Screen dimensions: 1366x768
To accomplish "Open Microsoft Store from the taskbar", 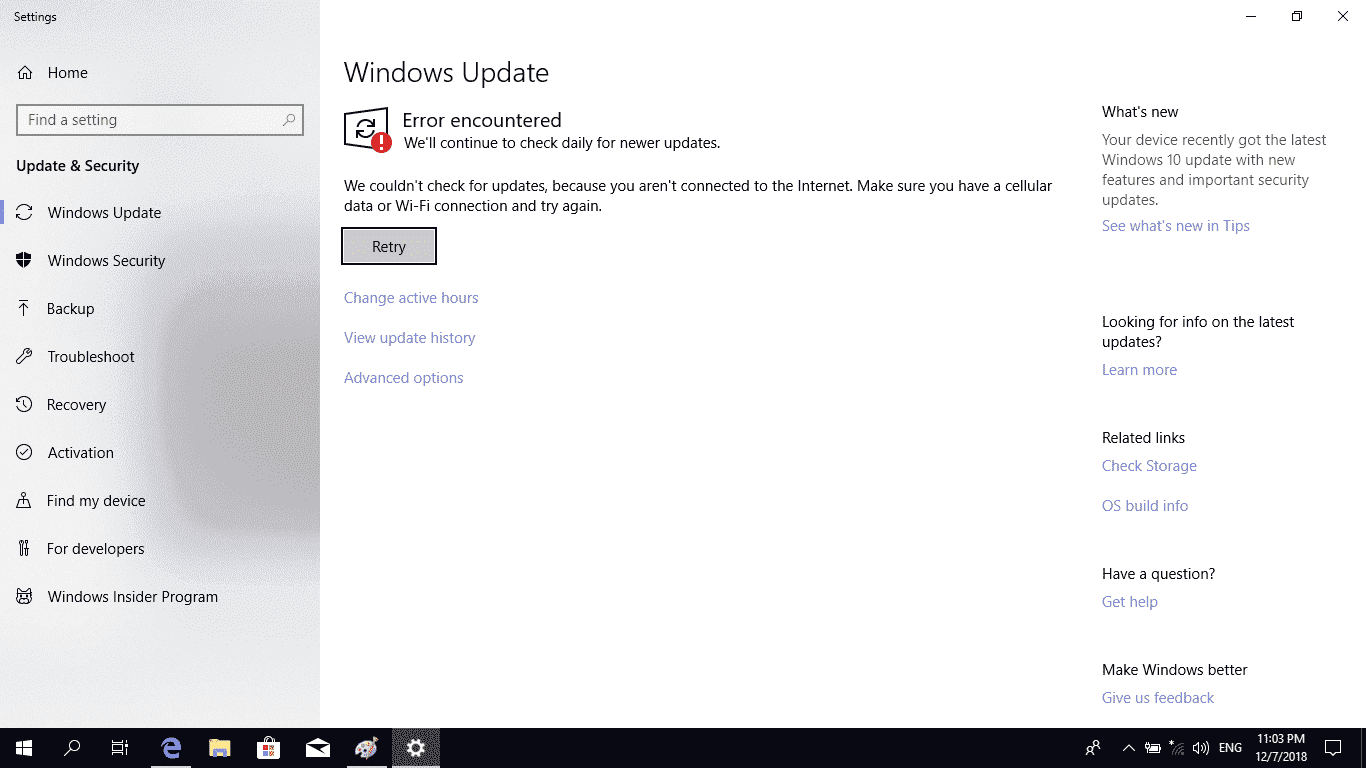I will [x=269, y=748].
